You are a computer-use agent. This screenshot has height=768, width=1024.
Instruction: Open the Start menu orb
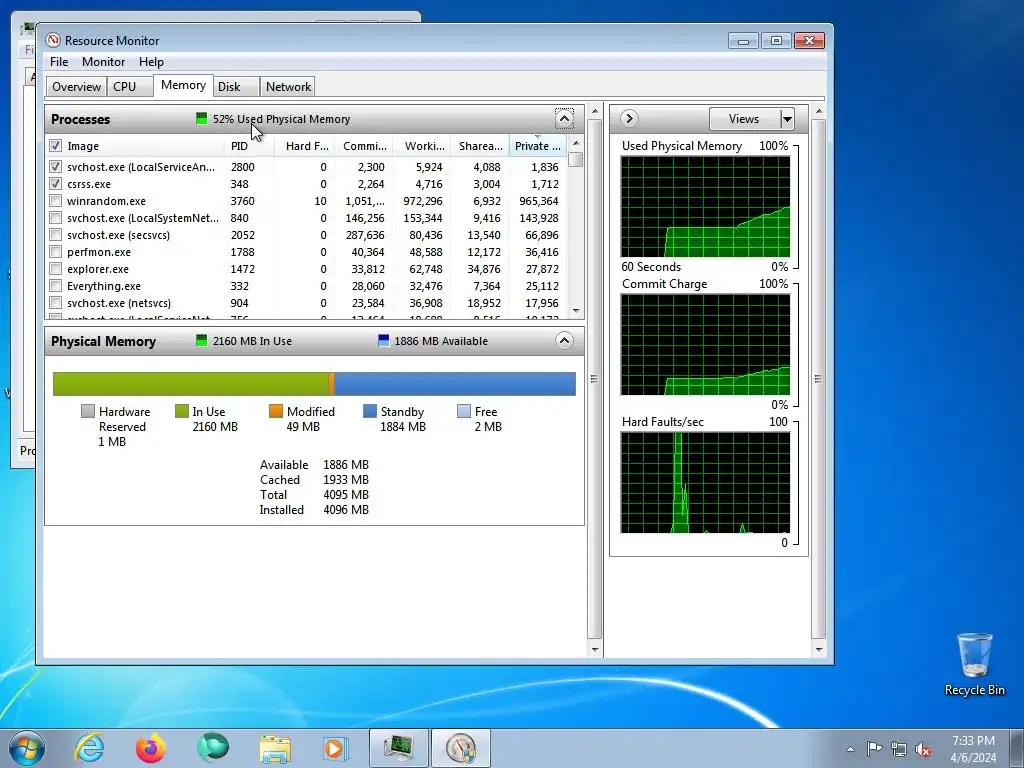coord(27,748)
